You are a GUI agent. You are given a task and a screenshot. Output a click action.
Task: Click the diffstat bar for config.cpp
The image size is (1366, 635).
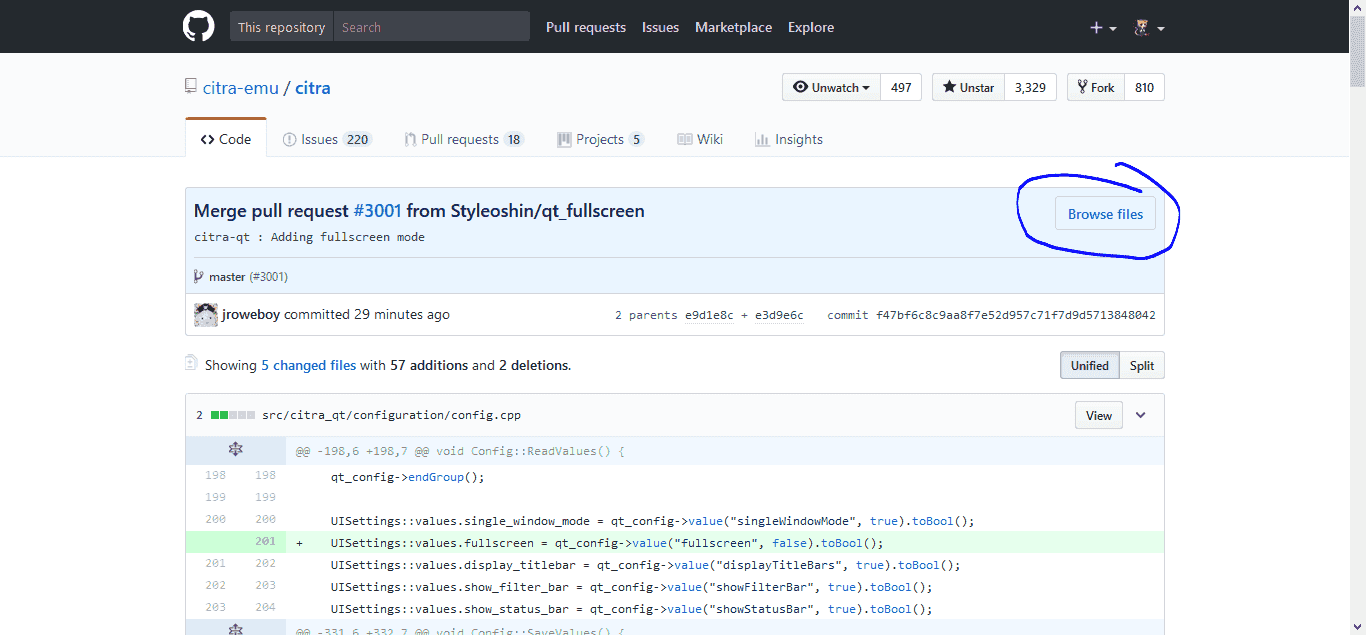click(232, 415)
